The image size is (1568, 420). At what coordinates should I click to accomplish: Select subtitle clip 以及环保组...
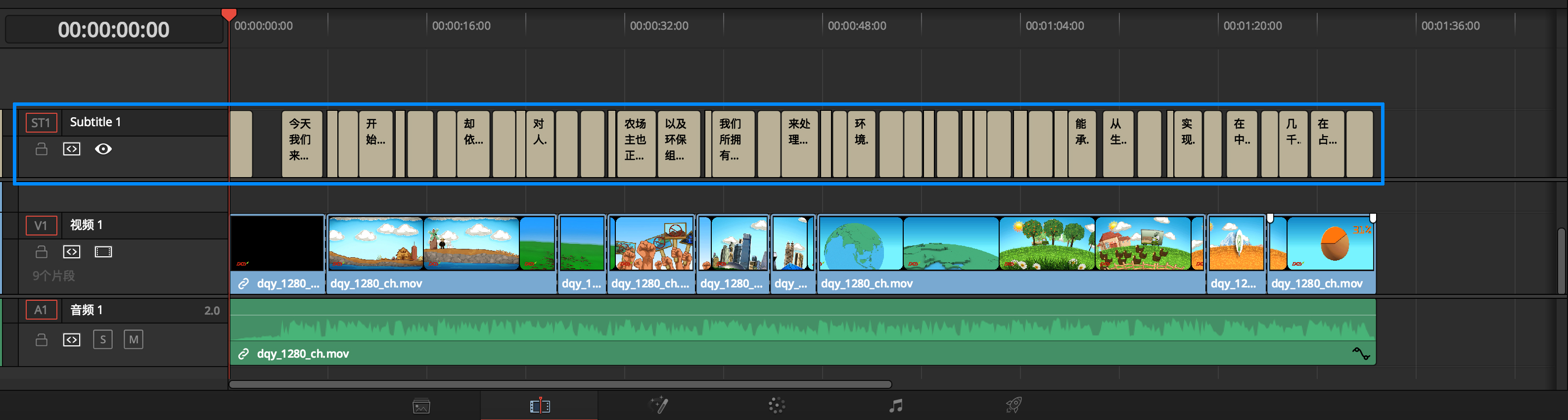coord(679,143)
